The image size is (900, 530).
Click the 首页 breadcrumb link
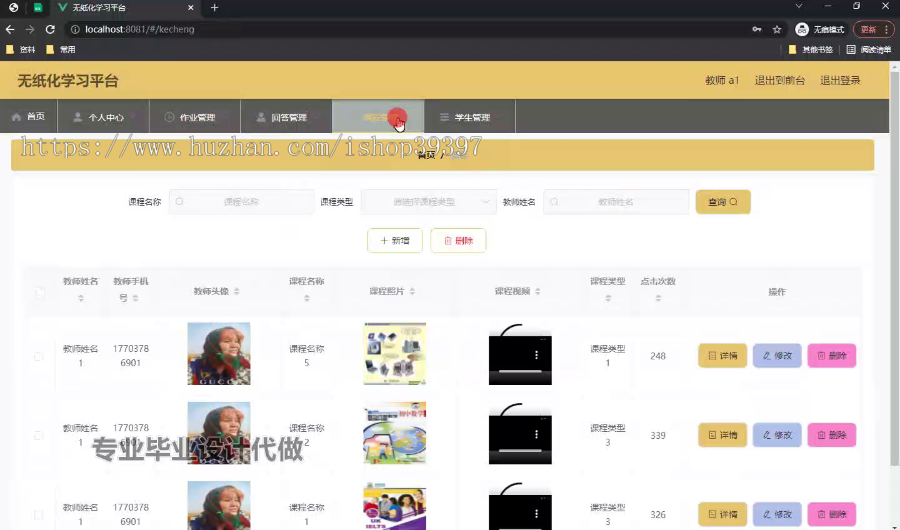tap(426, 155)
